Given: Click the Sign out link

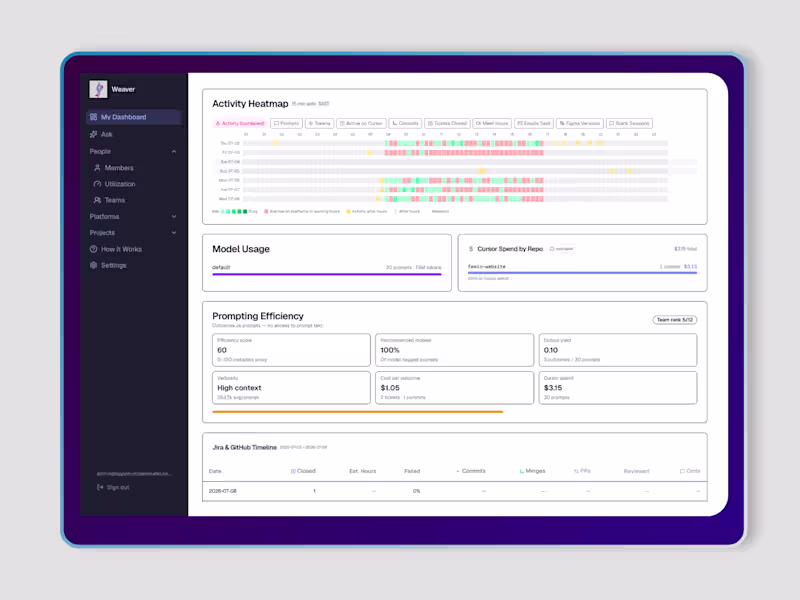Looking at the screenshot, I should click(118, 487).
